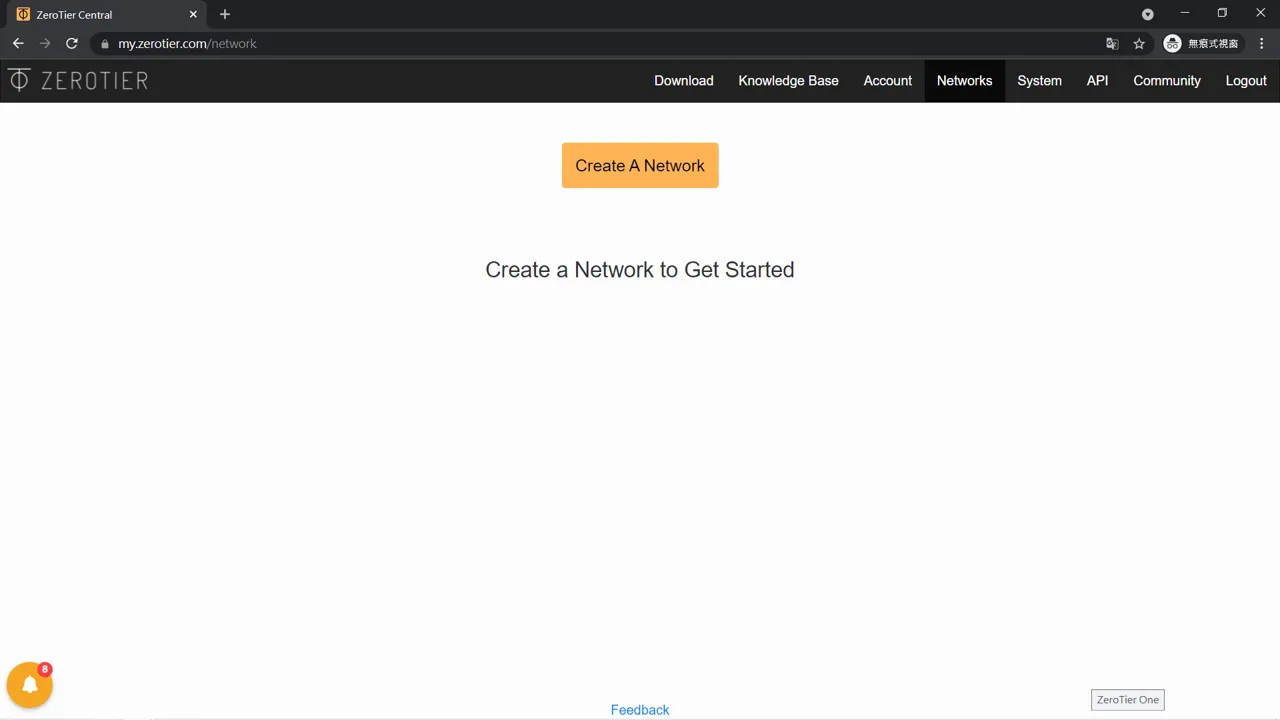This screenshot has height=720, width=1280.
Task: Open new browser tab with plus
Action: pyautogui.click(x=225, y=14)
